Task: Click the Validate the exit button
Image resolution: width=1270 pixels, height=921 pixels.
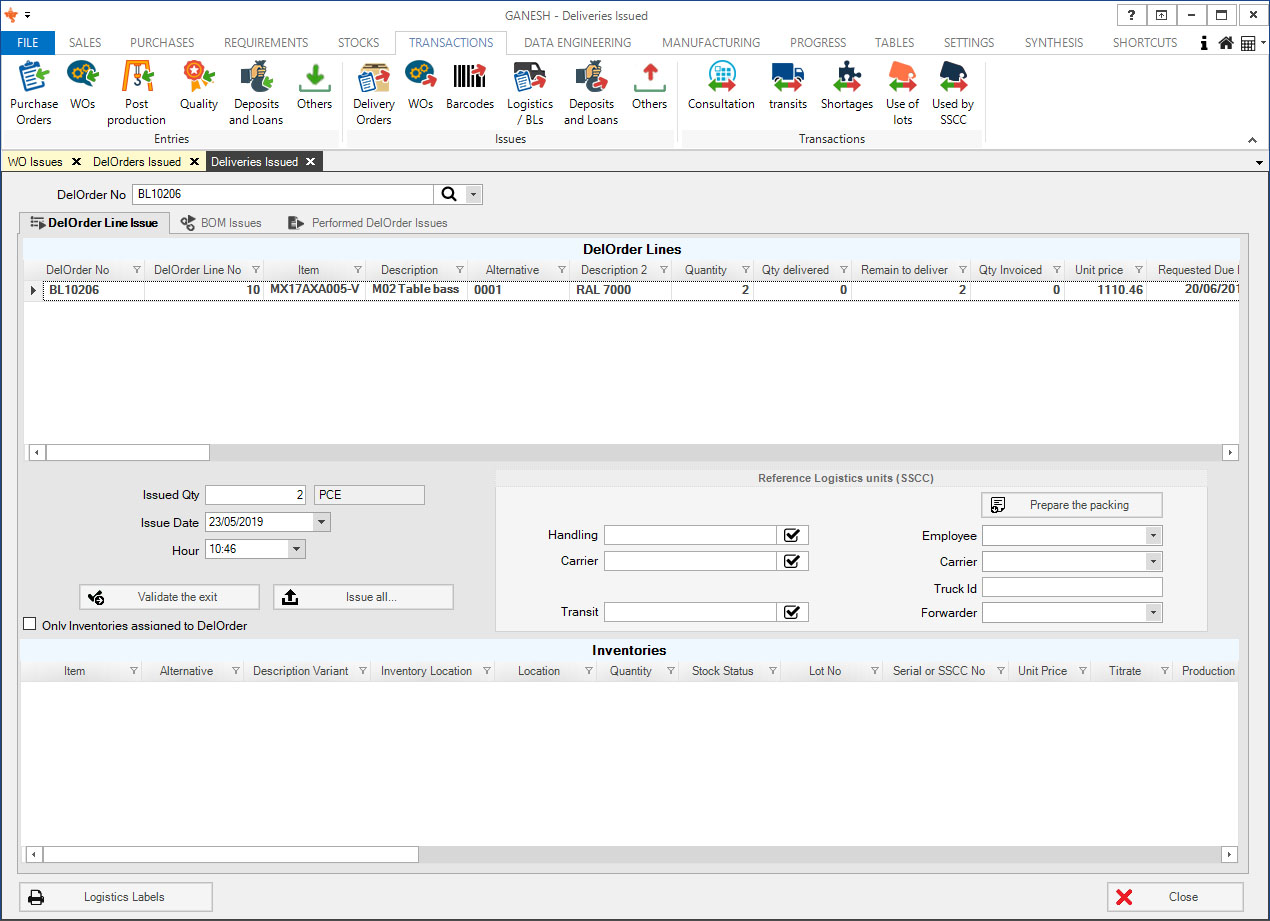Action: (169, 597)
